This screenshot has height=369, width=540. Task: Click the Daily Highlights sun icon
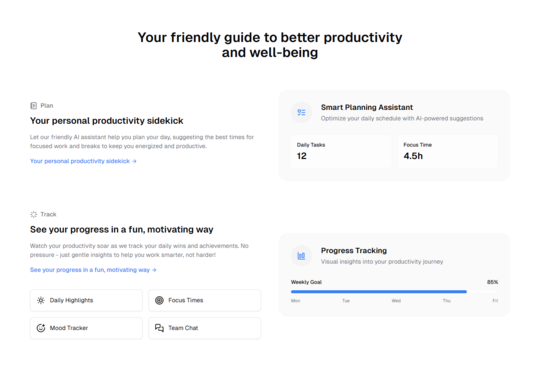click(41, 300)
